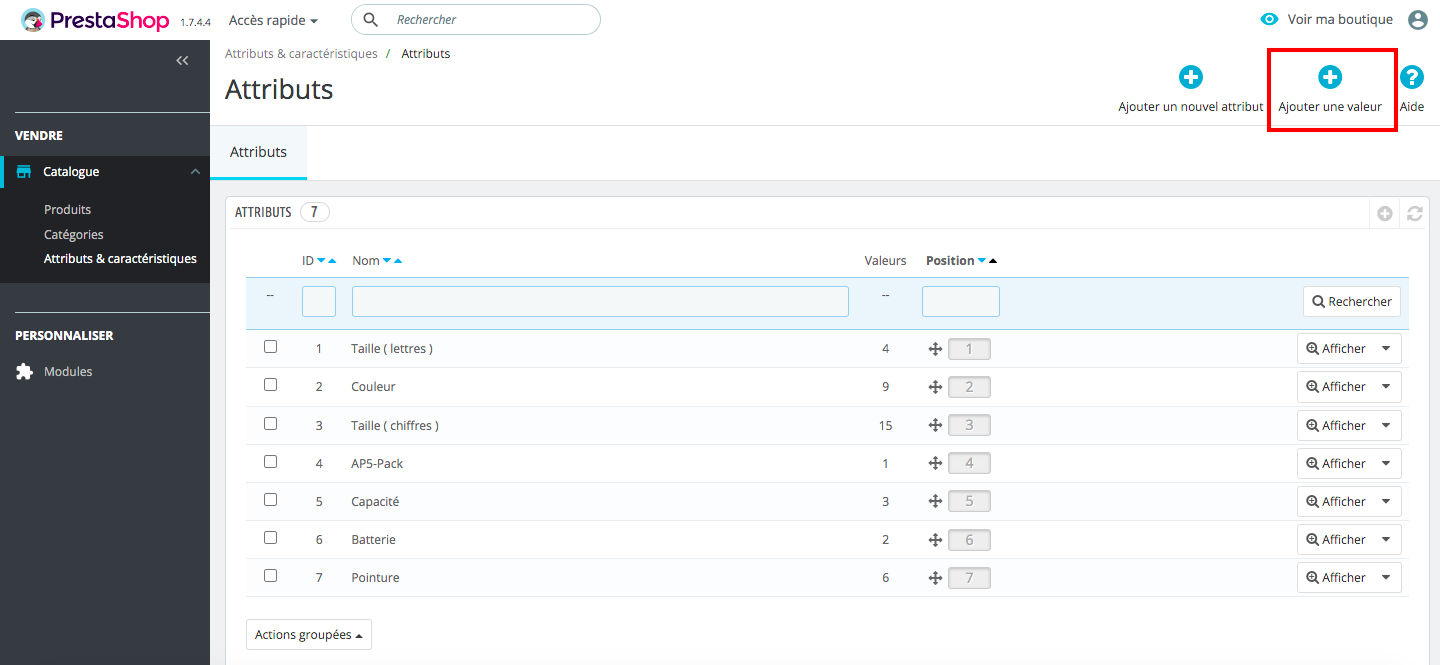Click the Ajouter un nouvel attribut plus icon
This screenshot has width=1440, height=665.
[x=1191, y=77]
